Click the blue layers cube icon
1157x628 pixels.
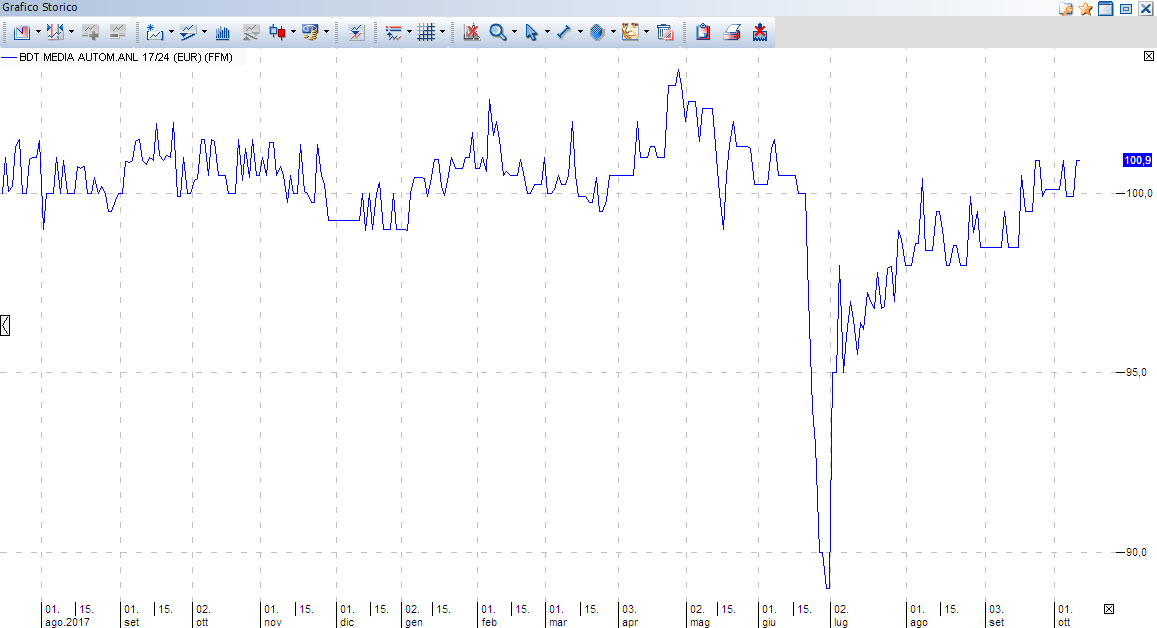[597, 32]
